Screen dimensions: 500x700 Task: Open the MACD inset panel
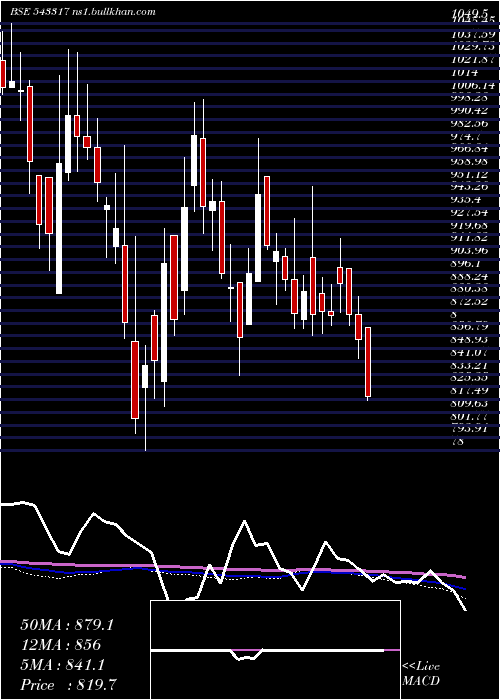point(275,650)
